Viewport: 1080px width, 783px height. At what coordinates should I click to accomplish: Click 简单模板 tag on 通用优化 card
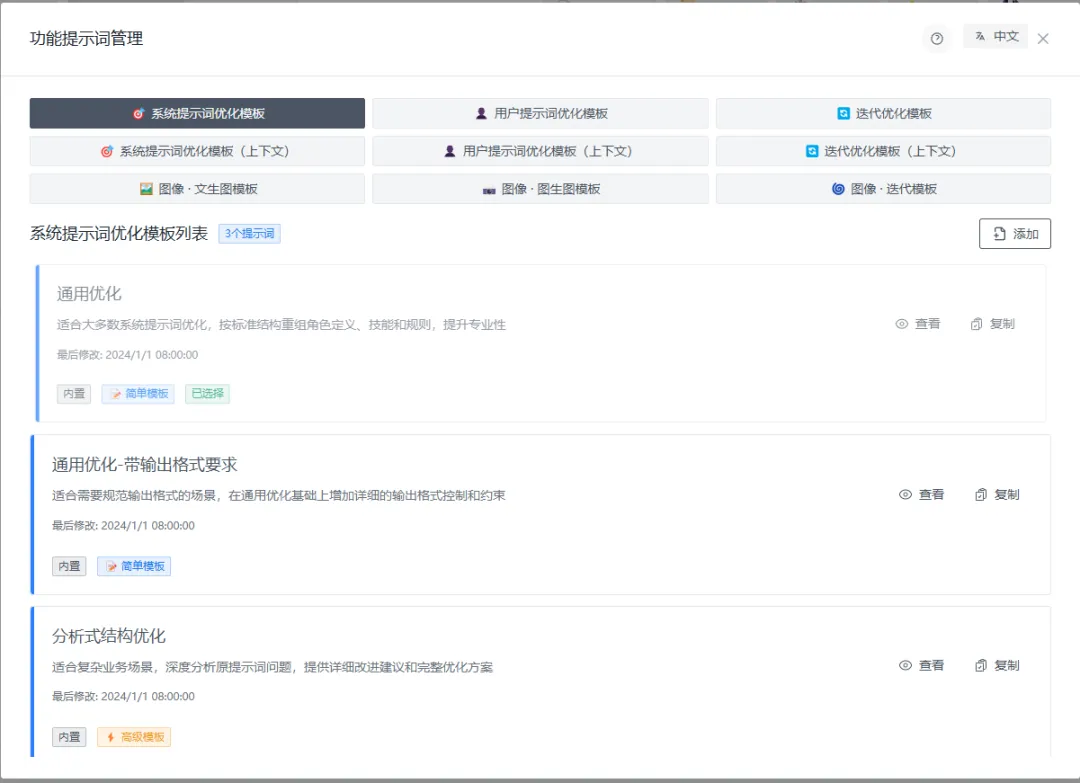[138, 394]
